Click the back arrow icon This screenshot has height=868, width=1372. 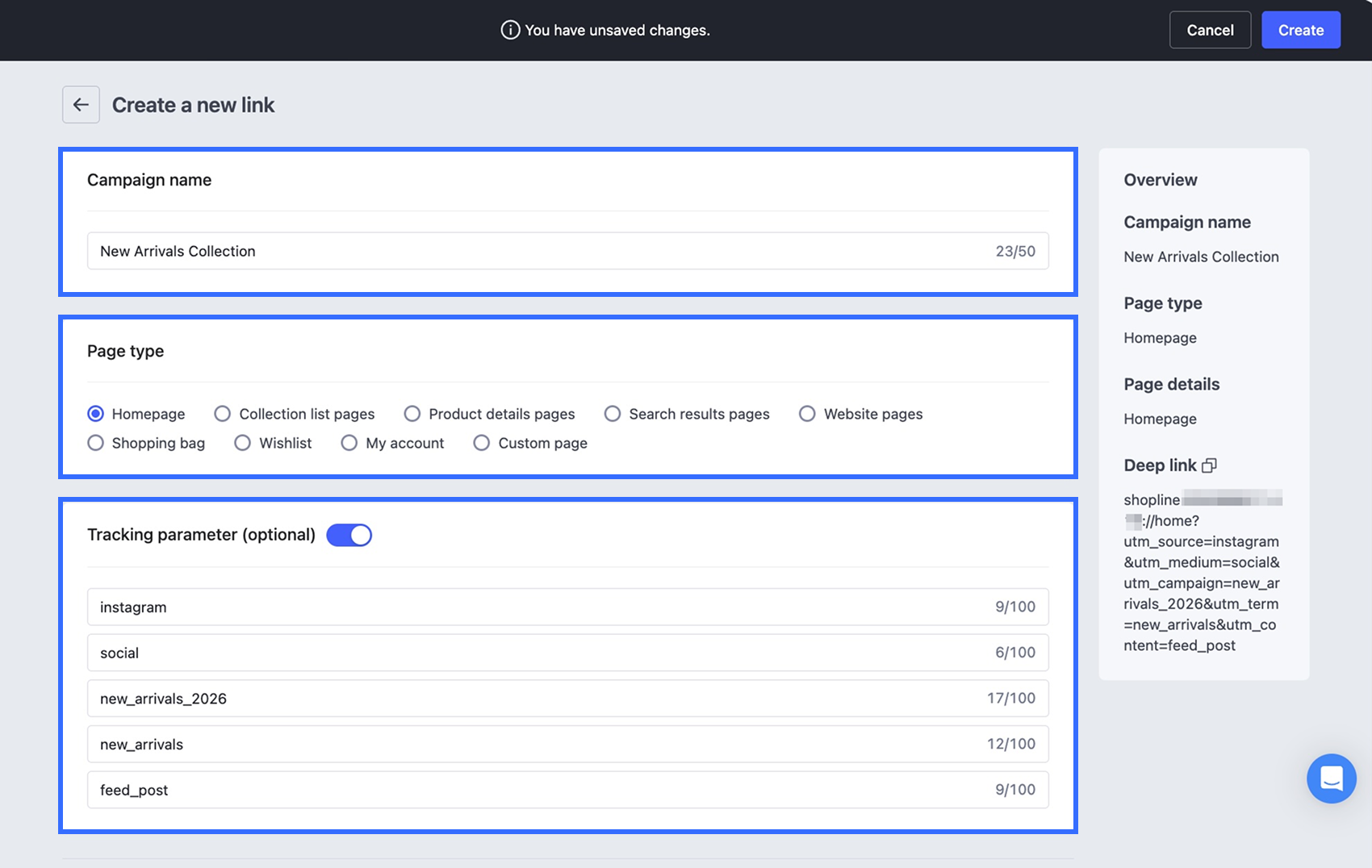click(81, 105)
